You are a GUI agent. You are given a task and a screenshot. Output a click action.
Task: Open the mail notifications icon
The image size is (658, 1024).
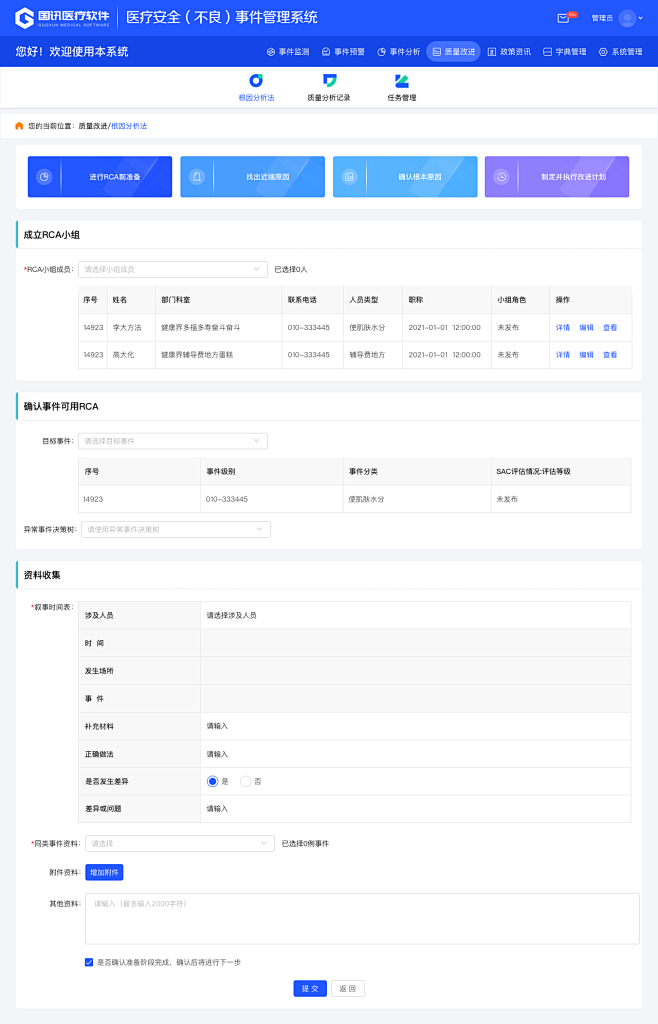564,18
